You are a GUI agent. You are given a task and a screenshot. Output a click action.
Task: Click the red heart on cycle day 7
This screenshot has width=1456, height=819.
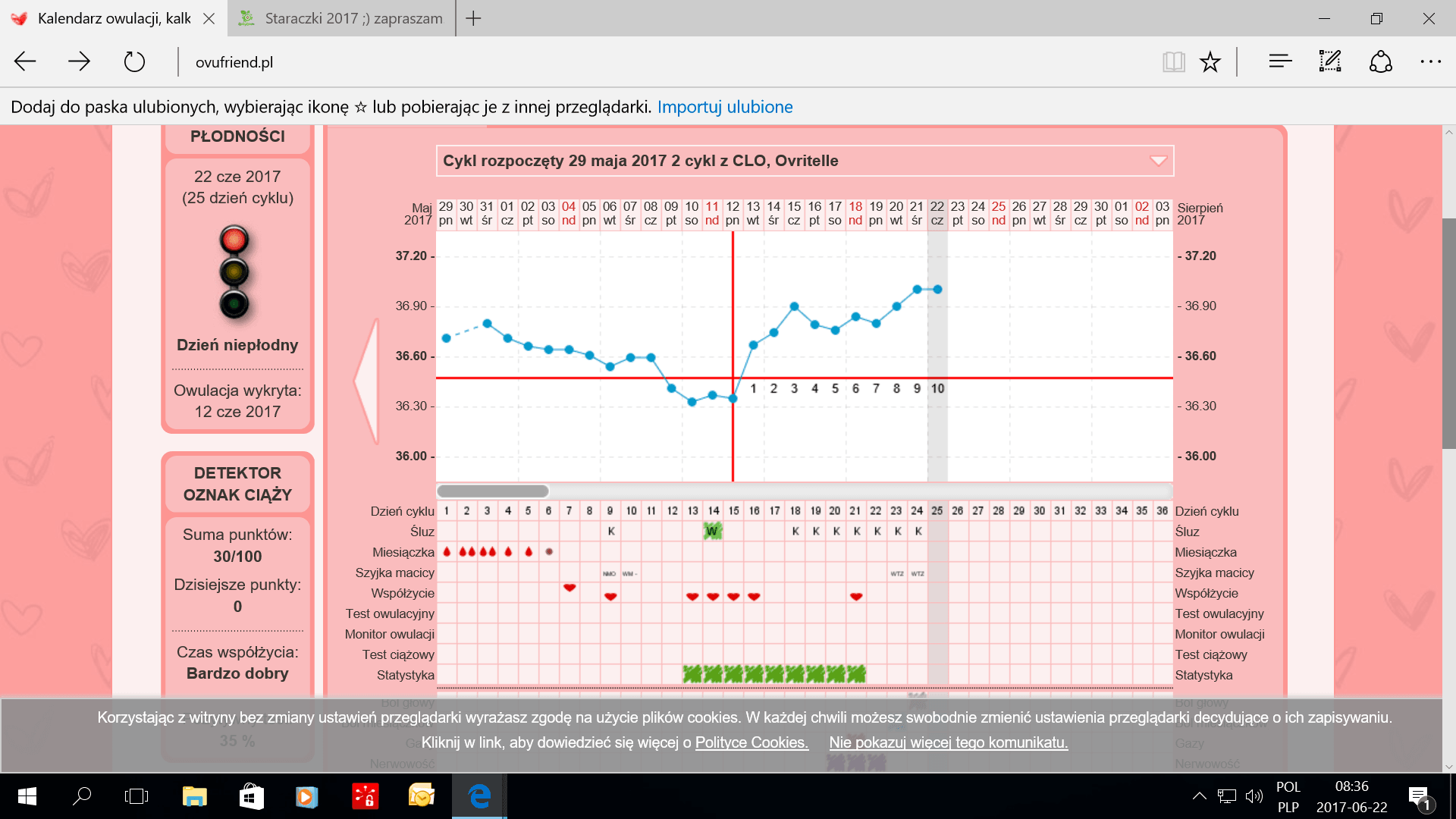pos(570,588)
